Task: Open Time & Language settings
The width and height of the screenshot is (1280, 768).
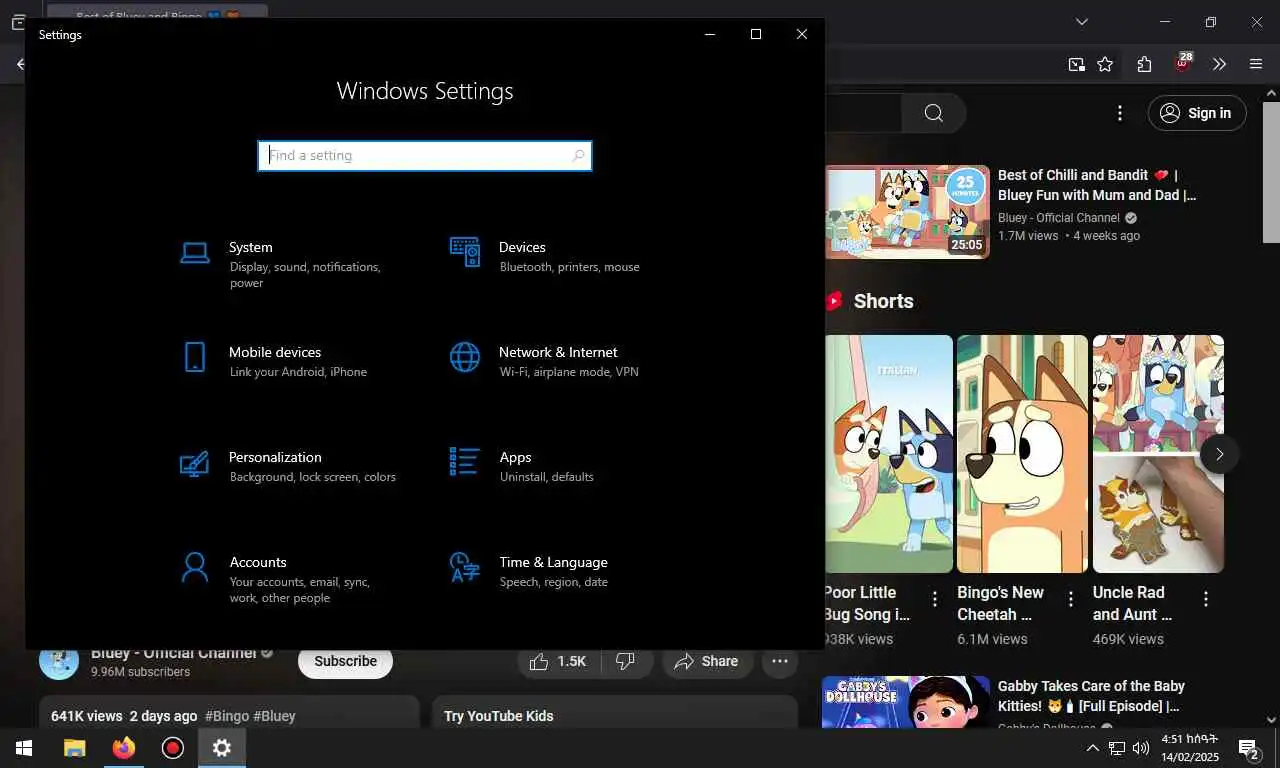Action: [560, 571]
